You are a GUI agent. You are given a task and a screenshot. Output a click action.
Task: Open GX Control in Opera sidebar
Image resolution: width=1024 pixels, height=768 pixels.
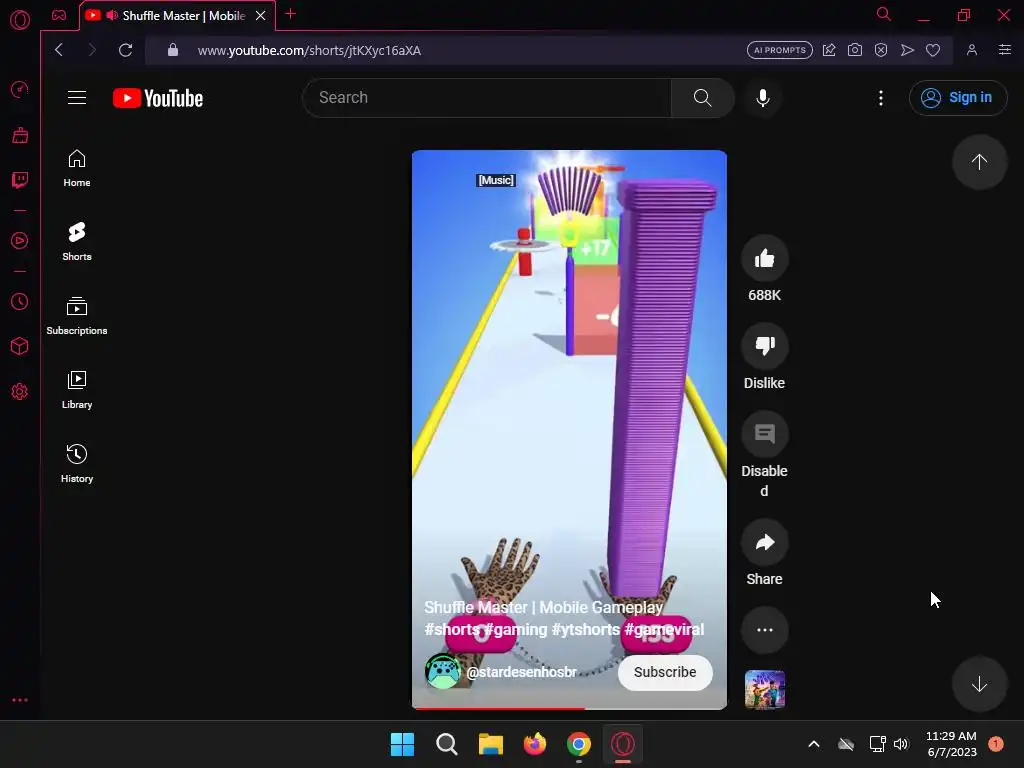pos(20,89)
